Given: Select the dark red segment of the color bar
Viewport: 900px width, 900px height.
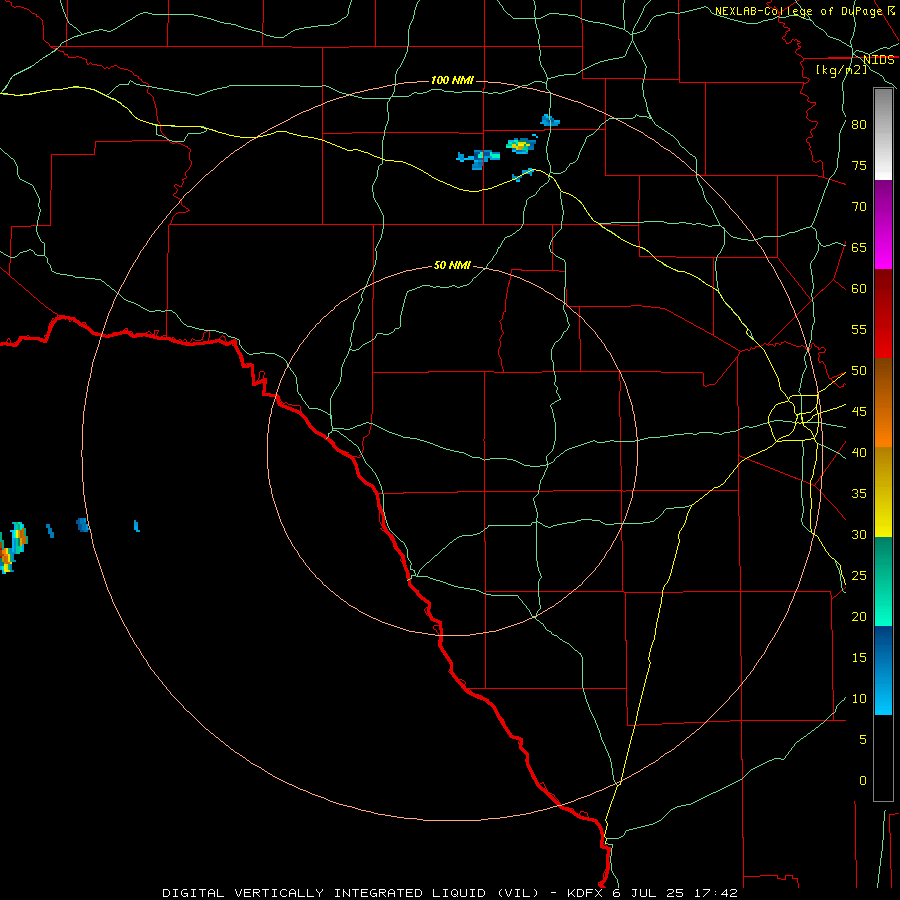Looking at the screenshot, I should coord(883,314).
